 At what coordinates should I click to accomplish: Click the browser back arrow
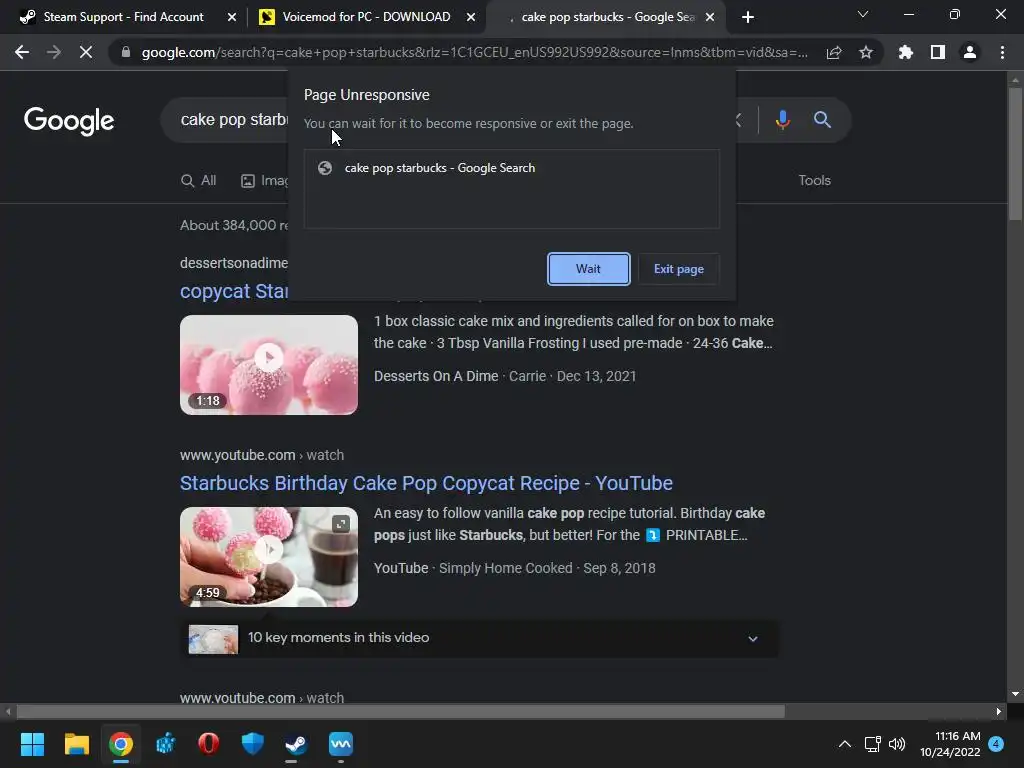pos(22,52)
